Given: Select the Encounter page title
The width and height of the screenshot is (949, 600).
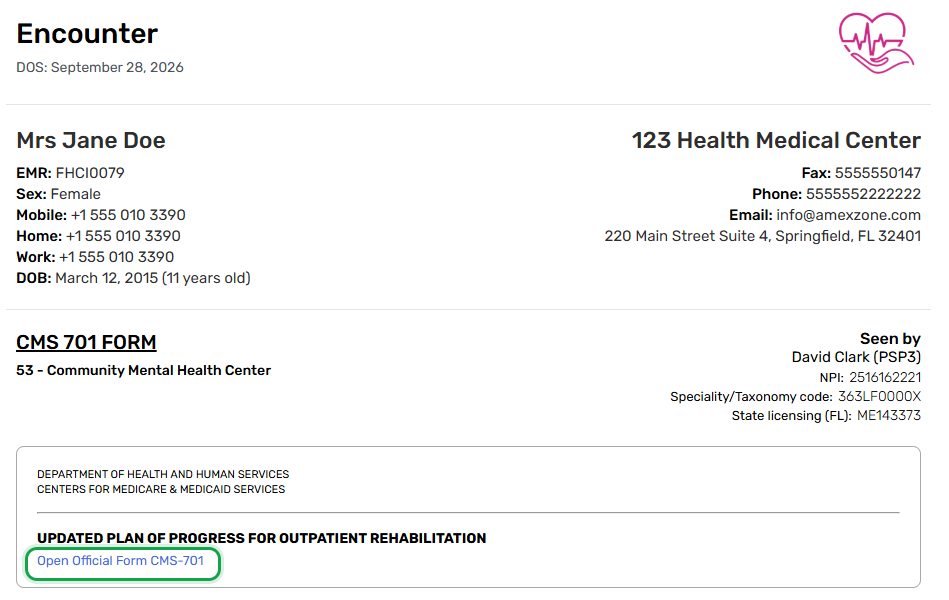Looking at the screenshot, I should pyautogui.click(x=87, y=33).
